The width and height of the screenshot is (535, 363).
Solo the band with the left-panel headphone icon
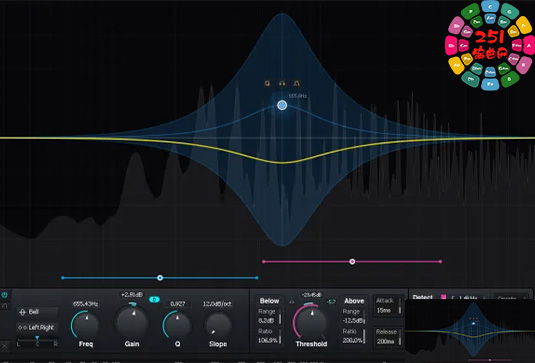[x=4, y=306]
